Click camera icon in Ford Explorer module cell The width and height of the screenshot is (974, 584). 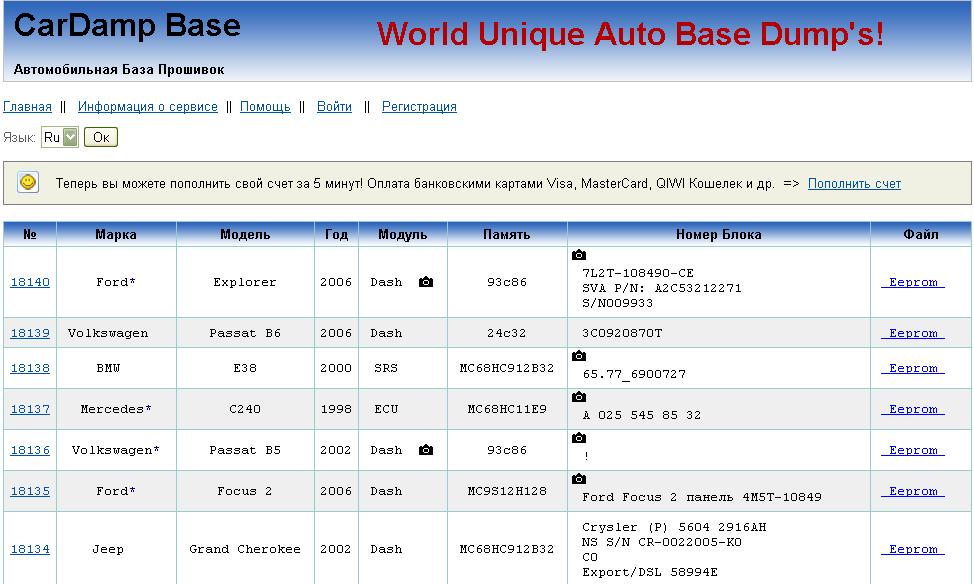coord(426,282)
